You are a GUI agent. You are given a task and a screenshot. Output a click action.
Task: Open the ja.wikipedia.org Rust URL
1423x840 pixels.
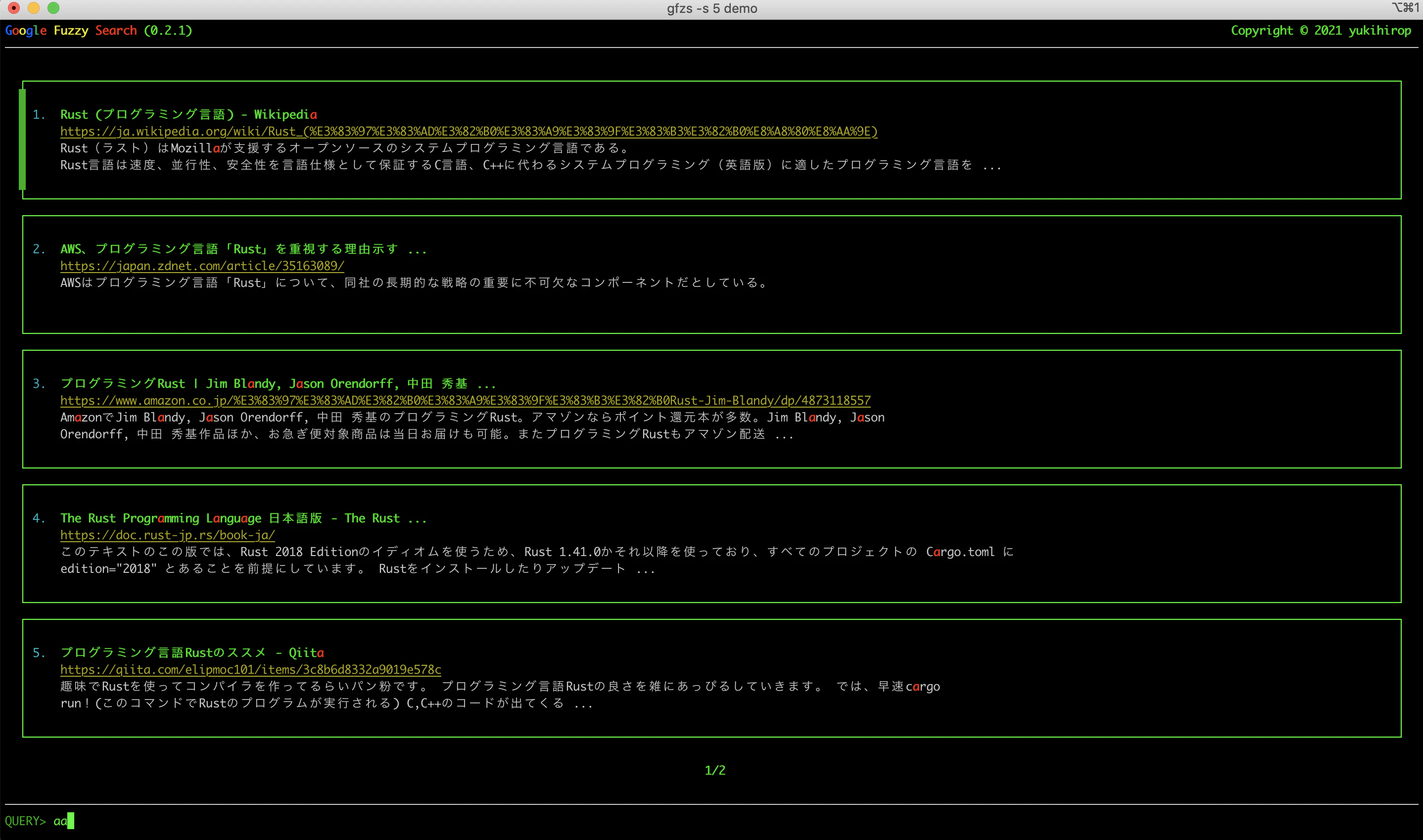(469, 131)
